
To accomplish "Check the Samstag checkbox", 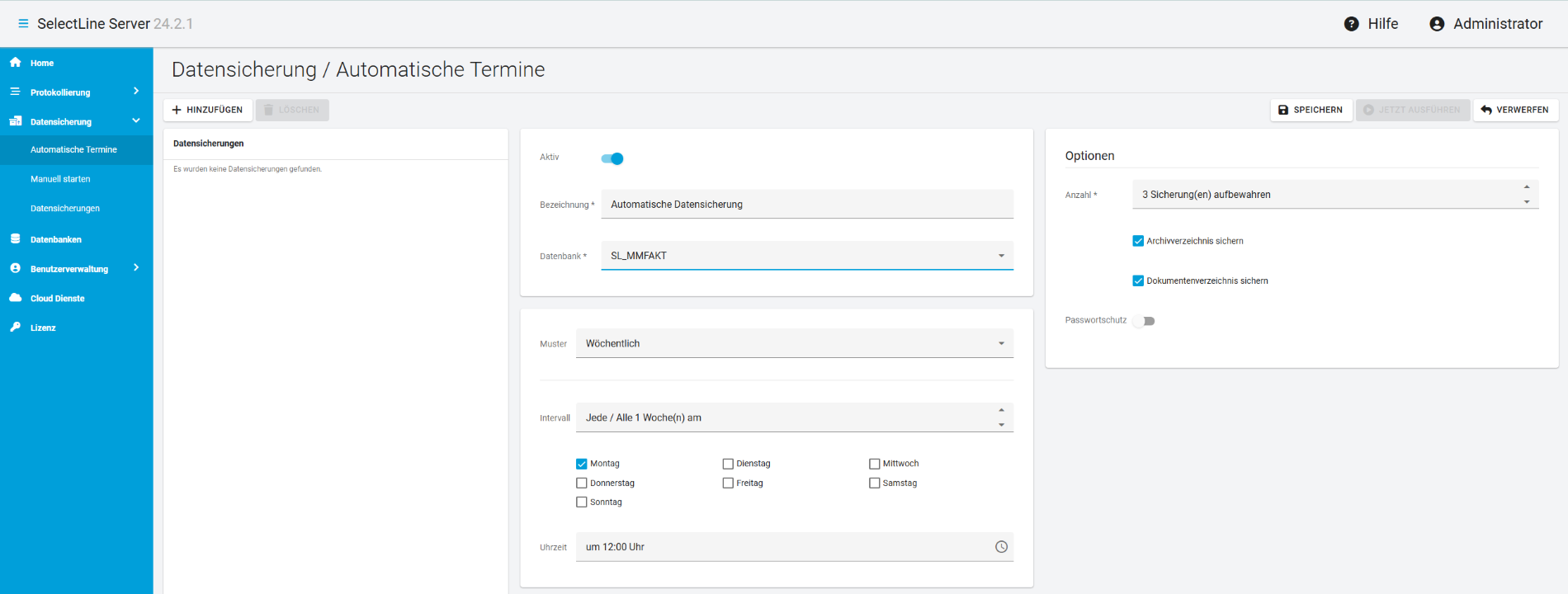I will tap(874, 483).
